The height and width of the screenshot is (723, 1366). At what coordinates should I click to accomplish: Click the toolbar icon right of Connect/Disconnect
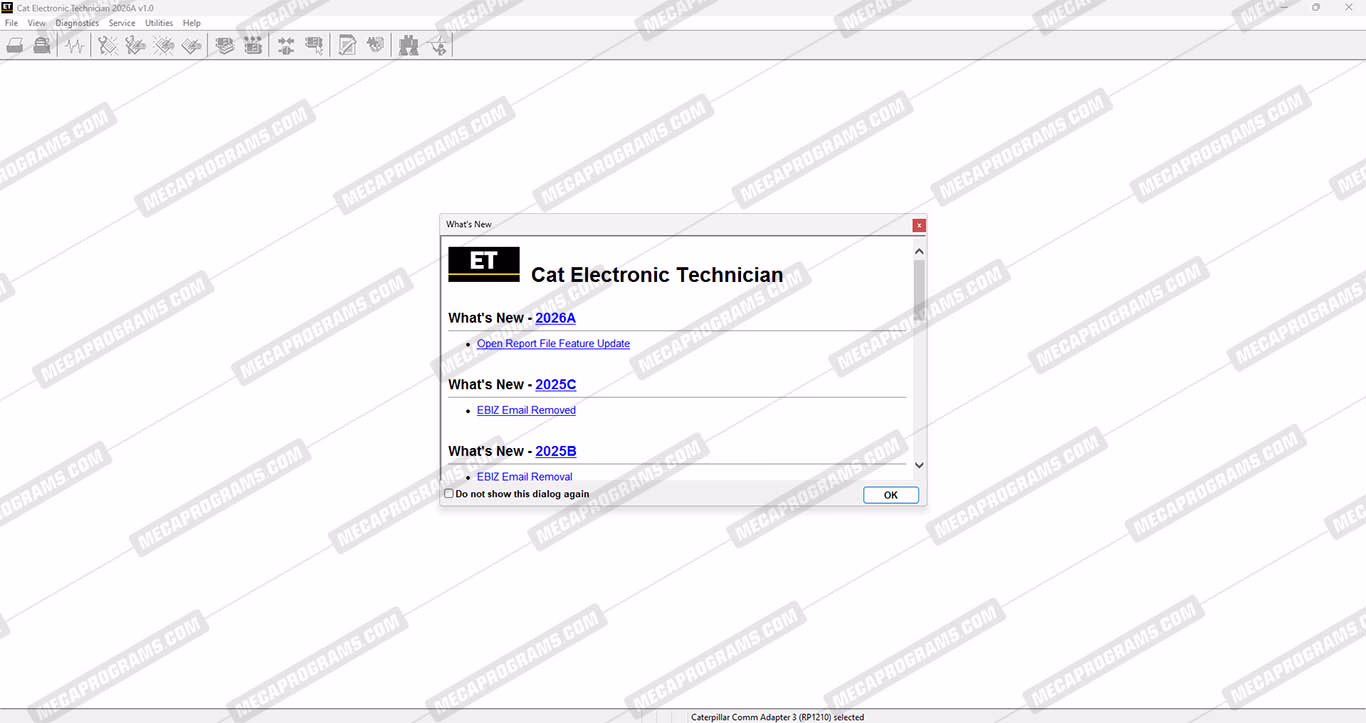pos(314,45)
